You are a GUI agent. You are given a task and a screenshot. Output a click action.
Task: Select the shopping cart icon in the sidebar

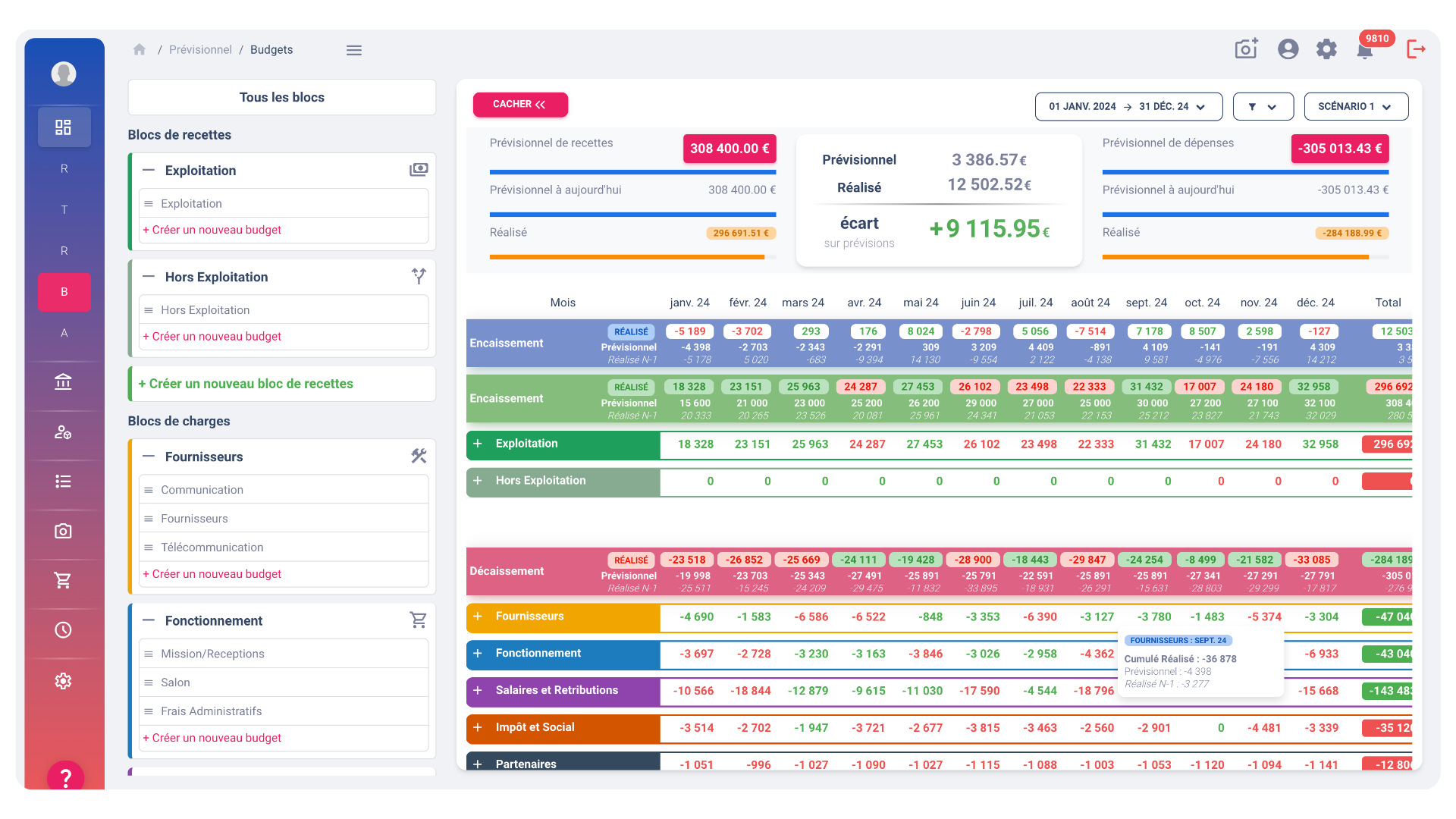[64, 580]
